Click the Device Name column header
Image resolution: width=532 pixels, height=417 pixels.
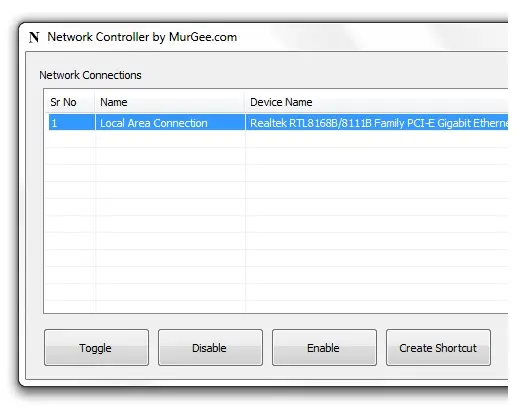pyautogui.click(x=376, y=102)
